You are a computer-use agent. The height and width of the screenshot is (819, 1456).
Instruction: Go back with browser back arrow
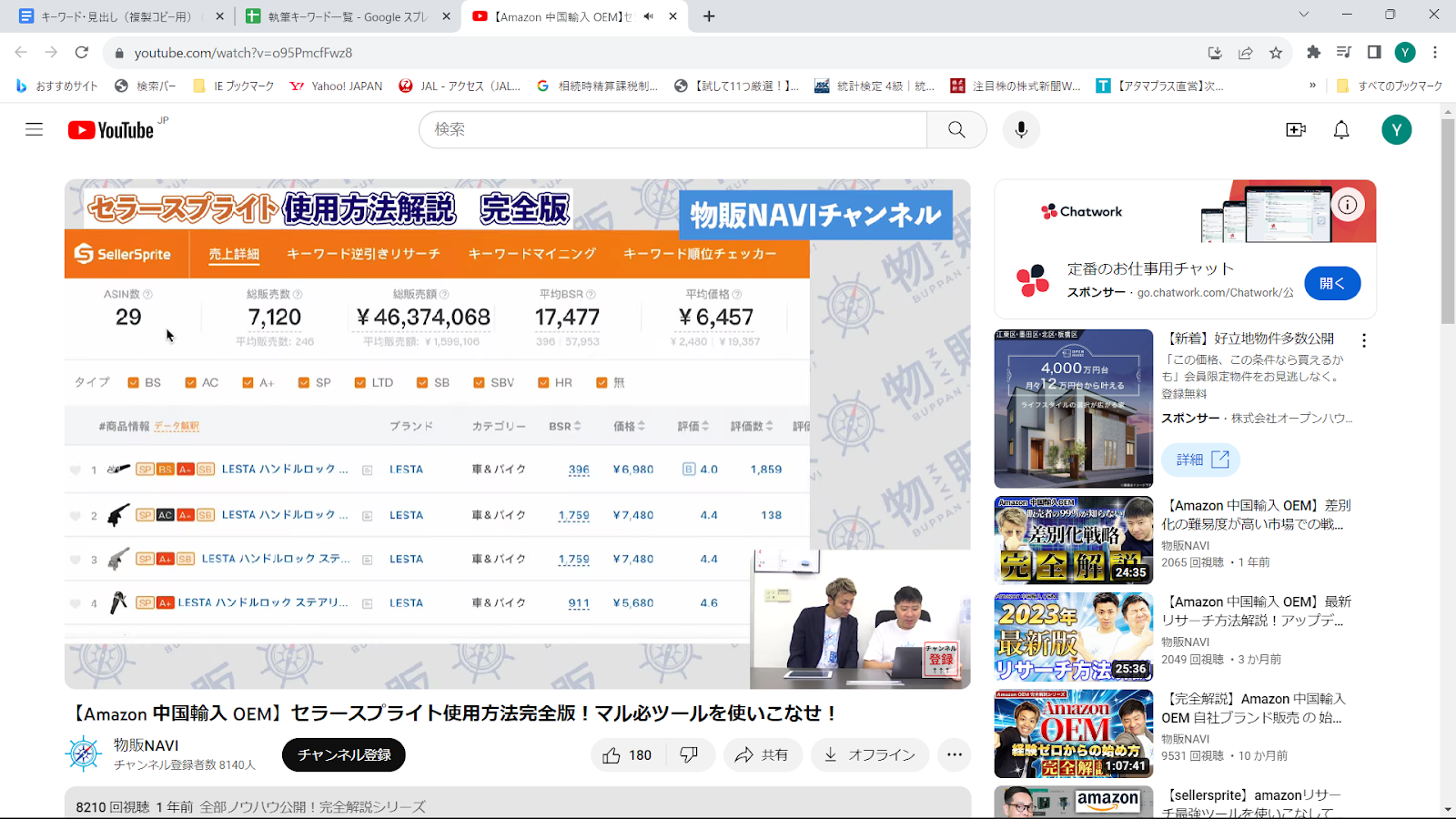coord(21,53)
